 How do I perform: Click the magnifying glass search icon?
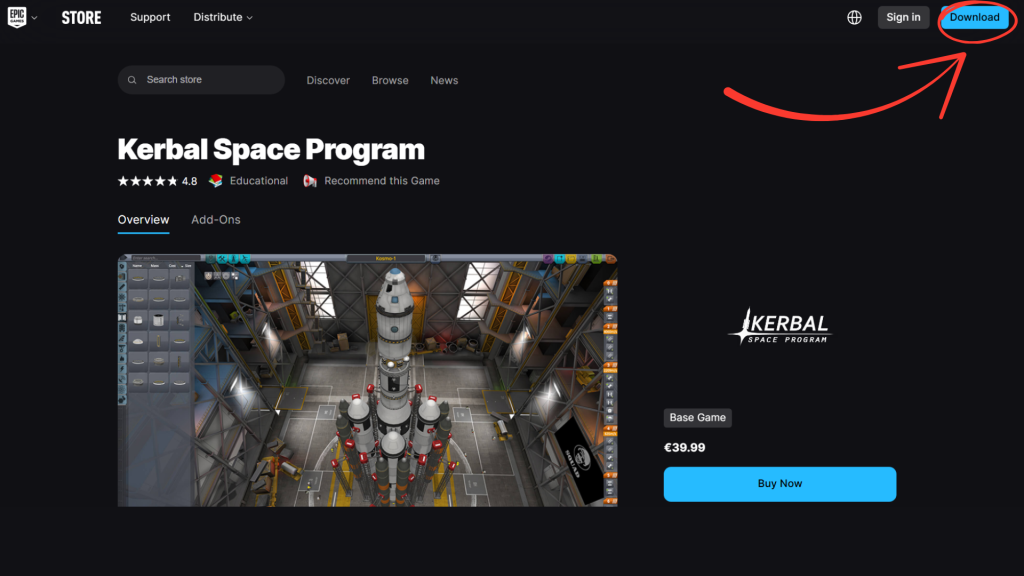point(133,80)
